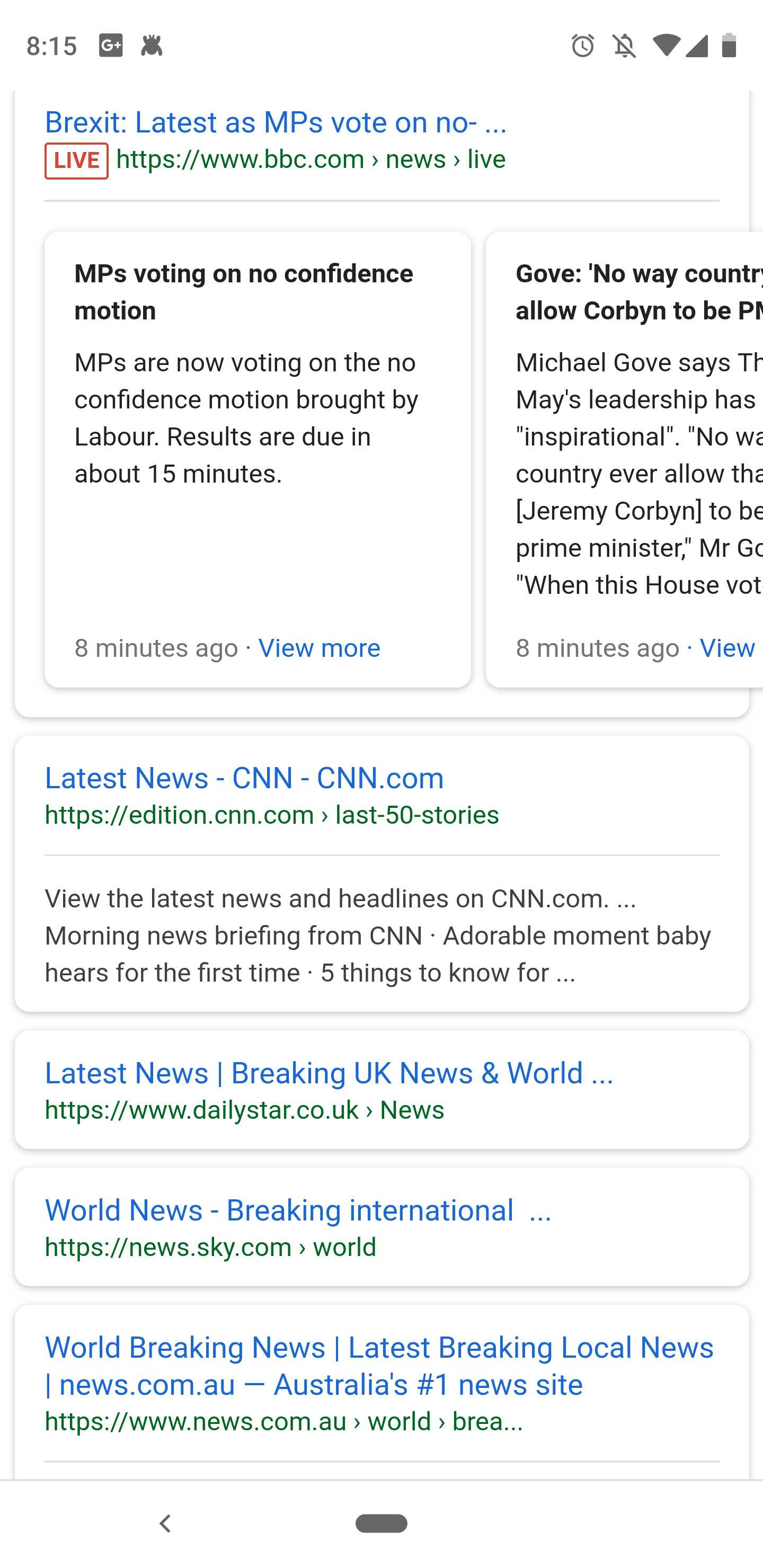Tap the Wi-Fi signal status icon

tap(666, 46)
